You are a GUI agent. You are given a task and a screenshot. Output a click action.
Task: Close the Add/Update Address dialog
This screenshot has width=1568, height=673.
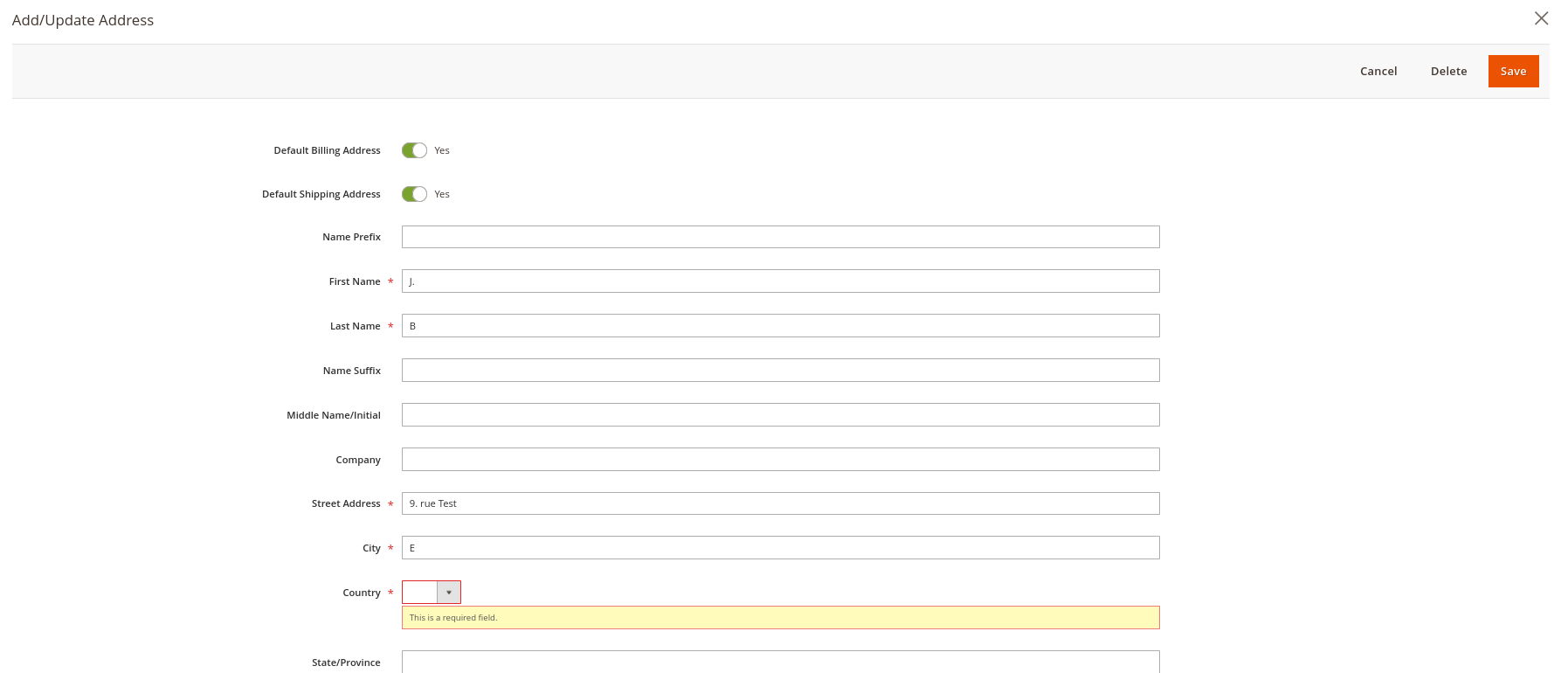pos(1542,18)
